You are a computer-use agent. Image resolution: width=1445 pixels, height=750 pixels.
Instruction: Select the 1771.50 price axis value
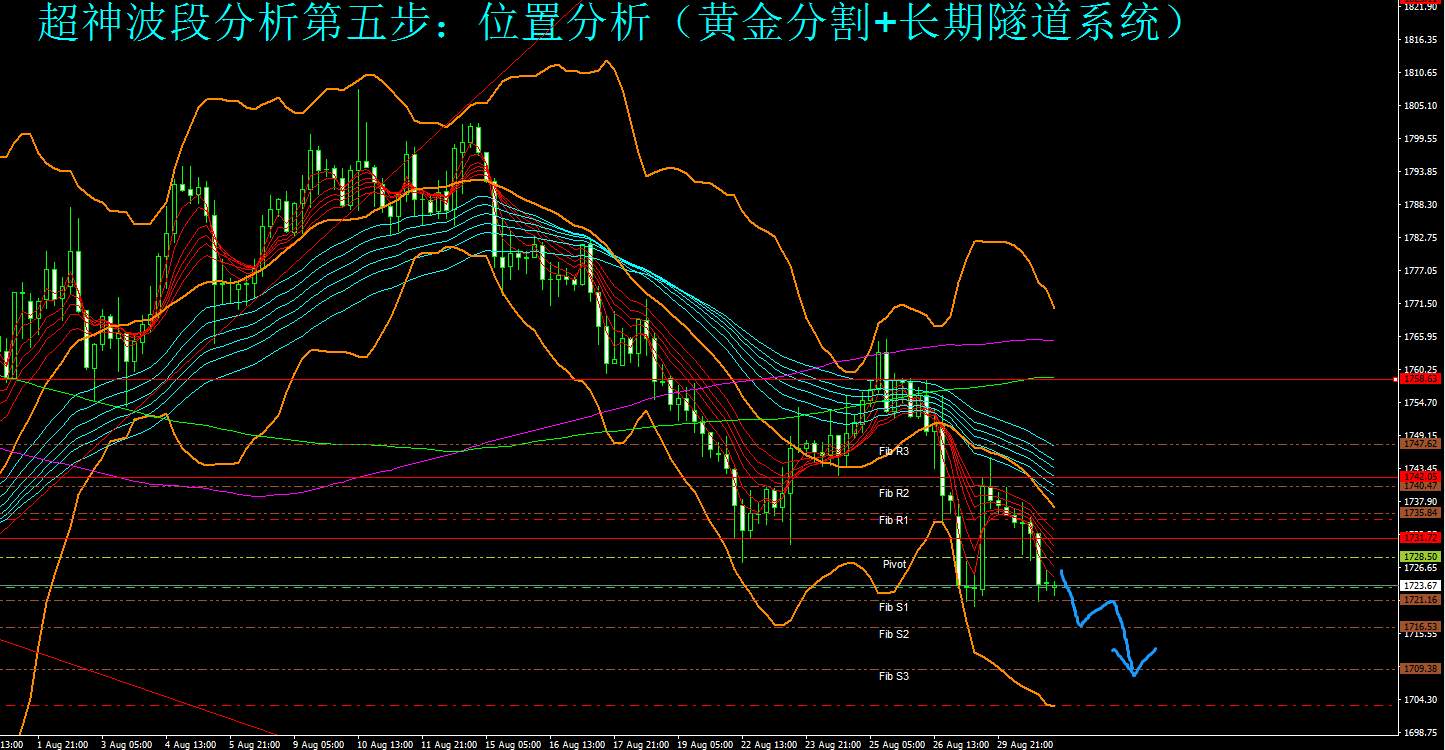[1421, 304]
